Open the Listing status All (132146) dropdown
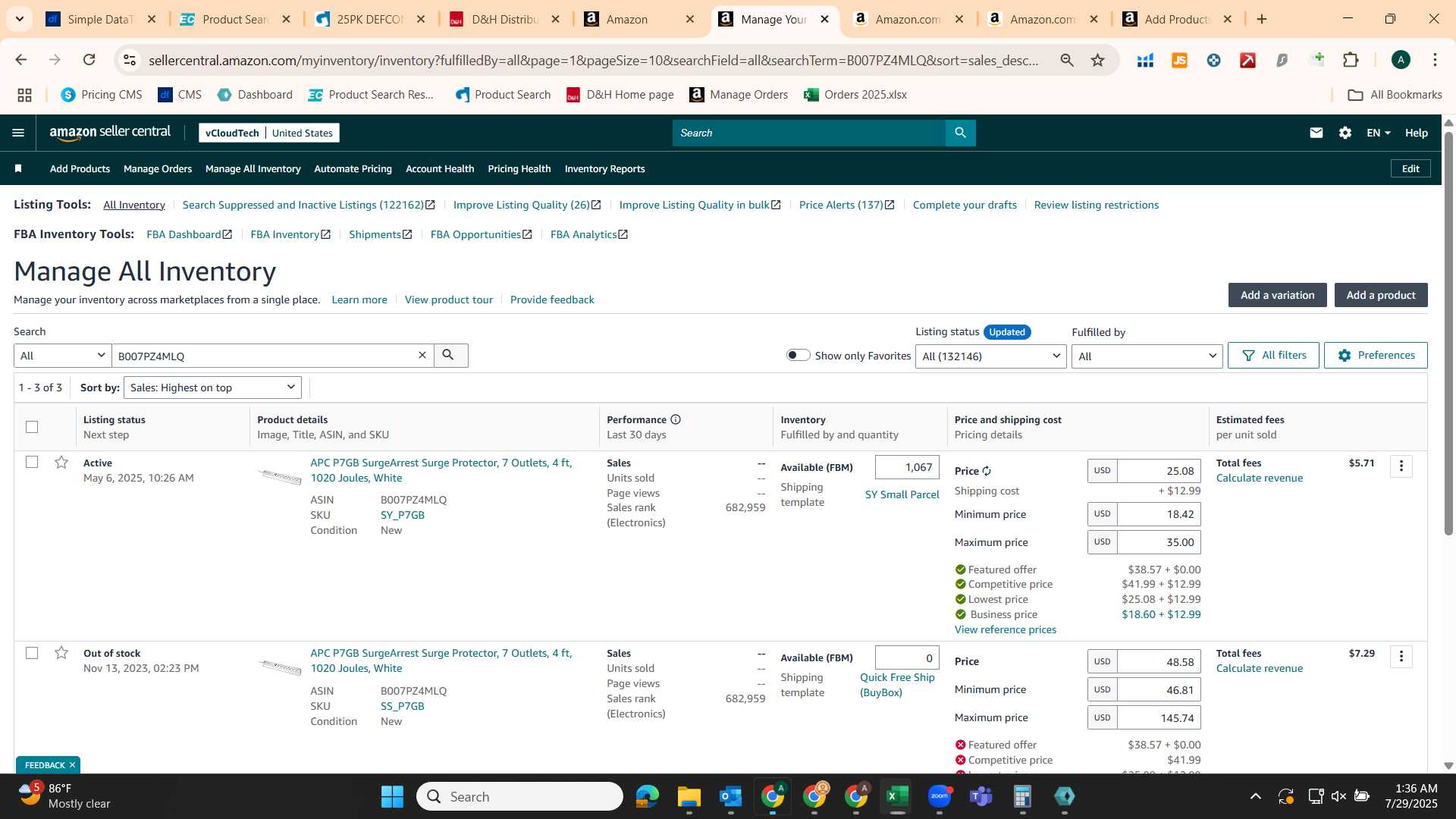The image size is (1456, 819). click(990, 356)
